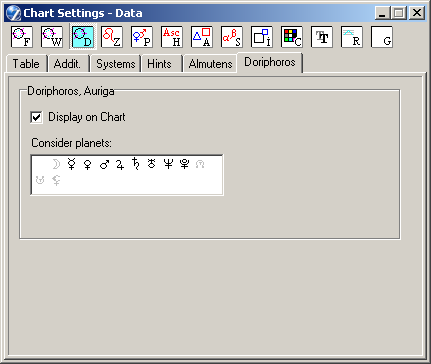Toggle the Pluto symbol in planets list
Image resolution: width=431 pixels, height=364 pixels.
[184, 164]
